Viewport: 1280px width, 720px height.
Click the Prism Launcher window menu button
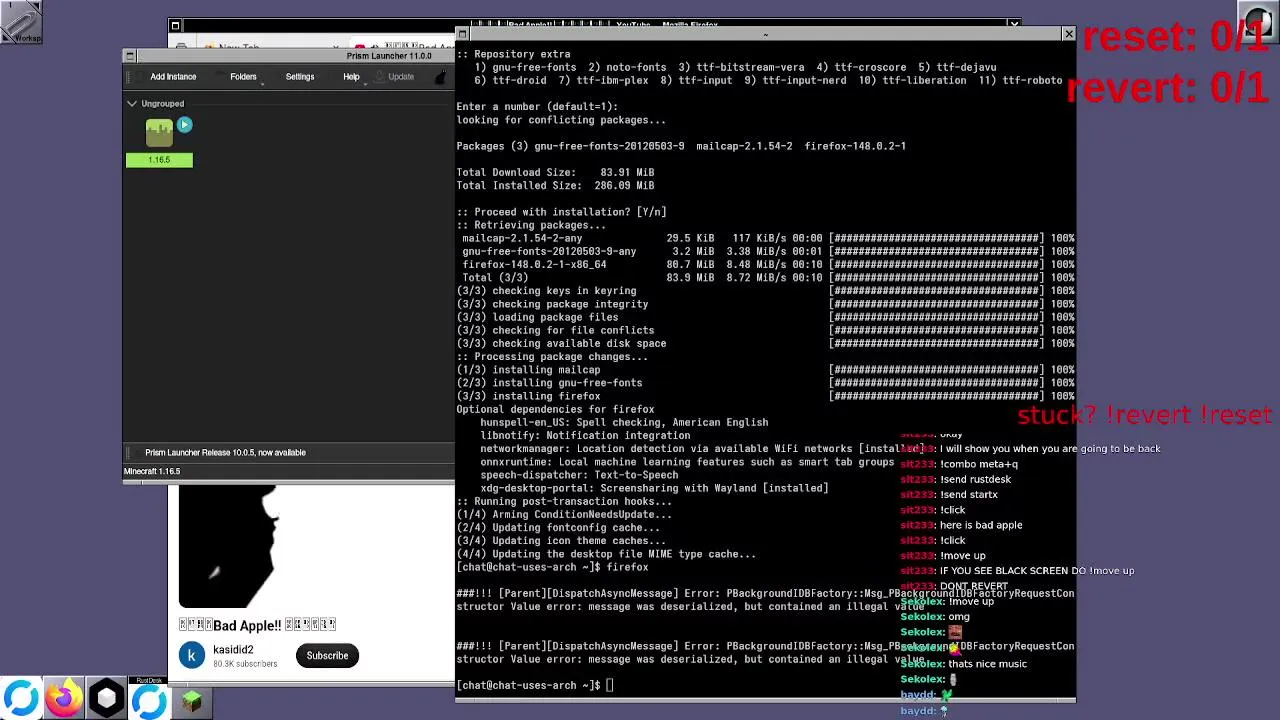(129, 56)
